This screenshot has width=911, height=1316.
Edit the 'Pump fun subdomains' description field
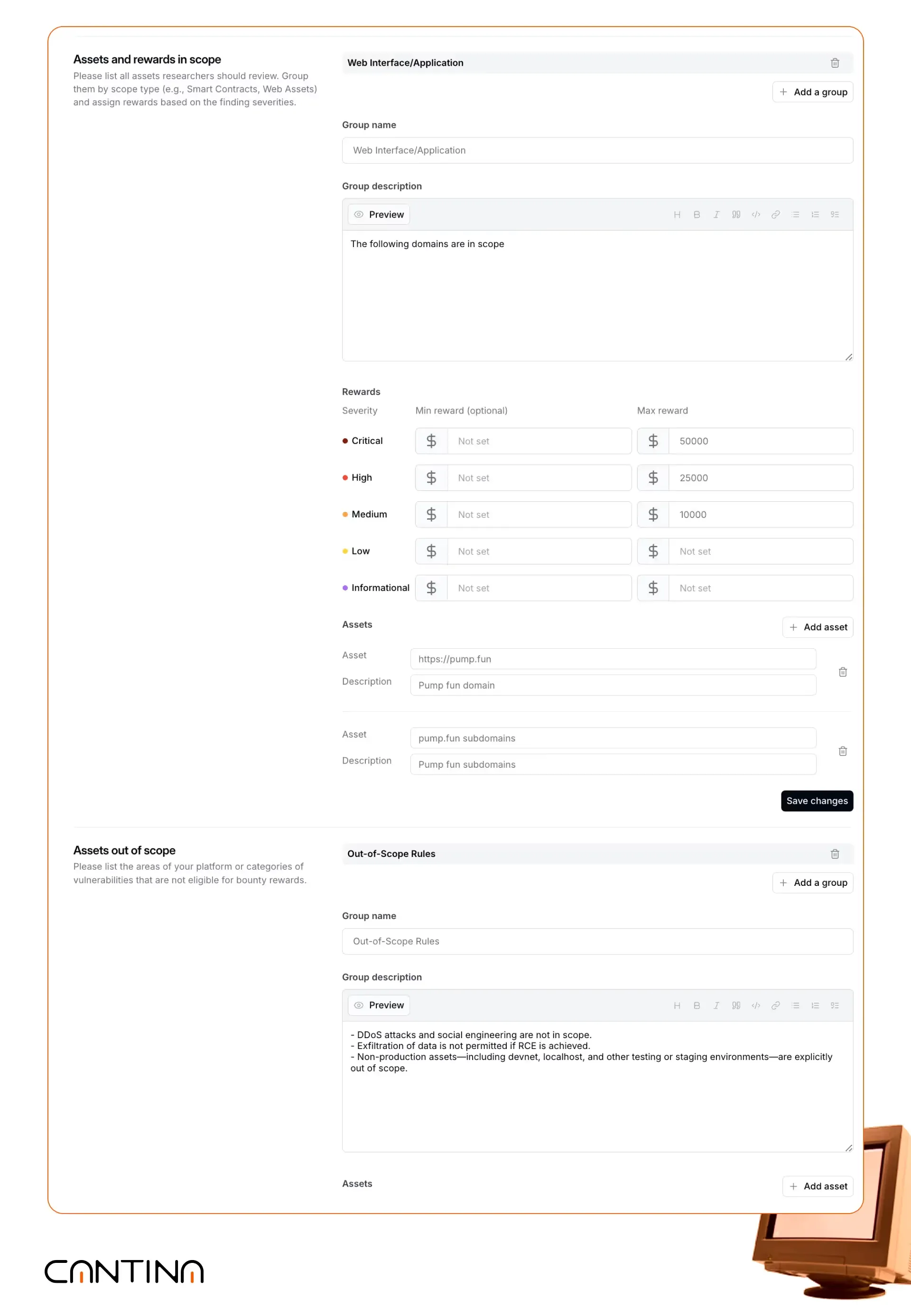point(613,764)
